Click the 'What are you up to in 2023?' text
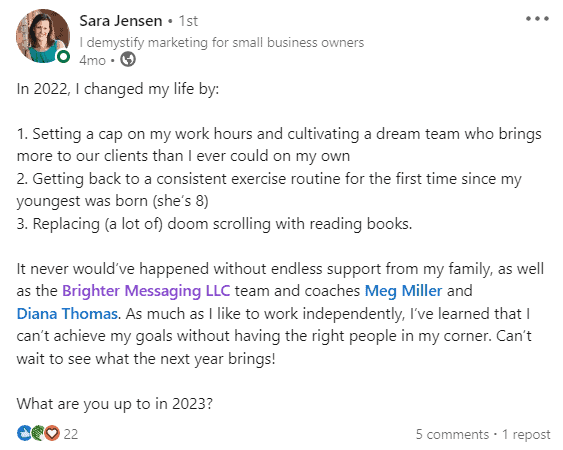The image size is (563, 450). click(x=115, y=404)
